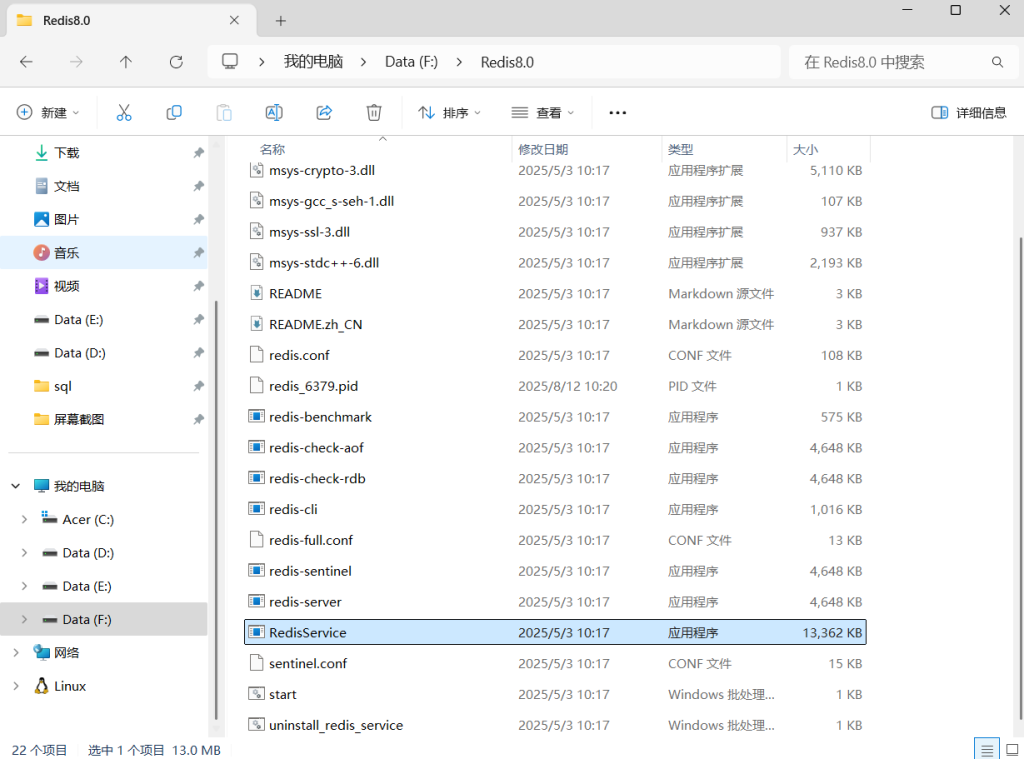Click the Rename icon in toolbar

pyautogui.click(x=274, y=113)
